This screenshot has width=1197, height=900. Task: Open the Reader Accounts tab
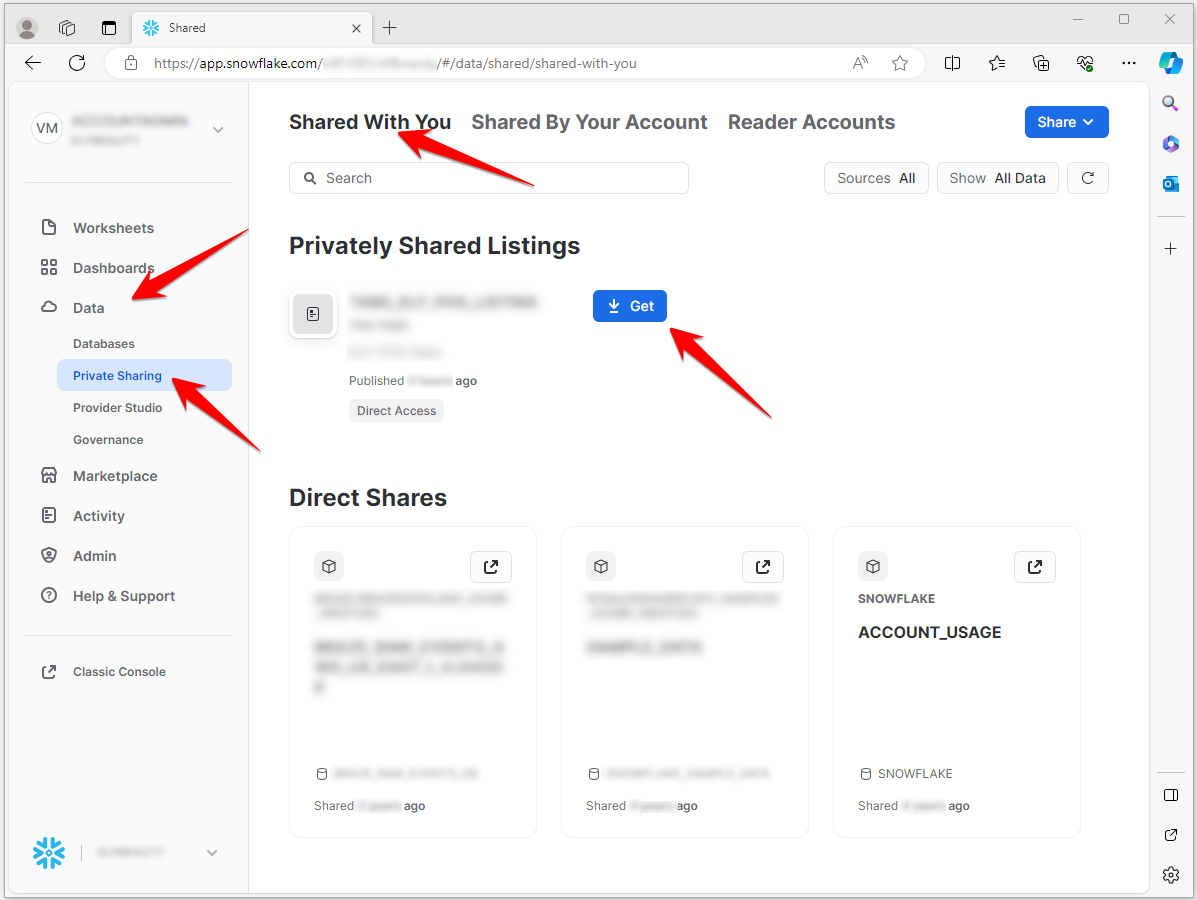[x=811, y=121]
